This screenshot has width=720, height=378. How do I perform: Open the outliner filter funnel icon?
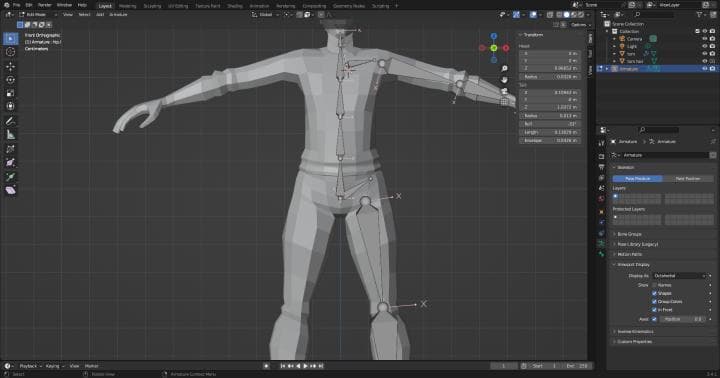click(x=700, y=15)
